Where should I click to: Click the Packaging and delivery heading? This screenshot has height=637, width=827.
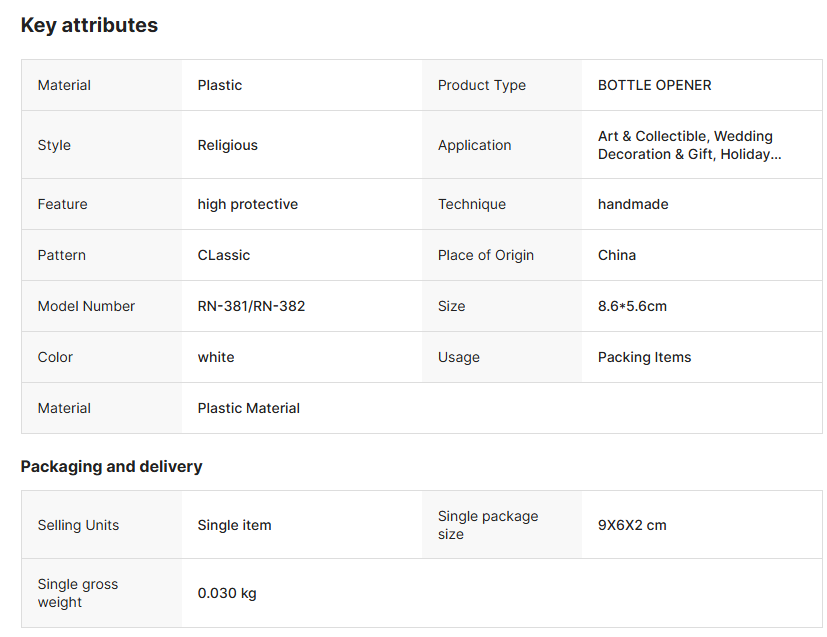point(111,467)
